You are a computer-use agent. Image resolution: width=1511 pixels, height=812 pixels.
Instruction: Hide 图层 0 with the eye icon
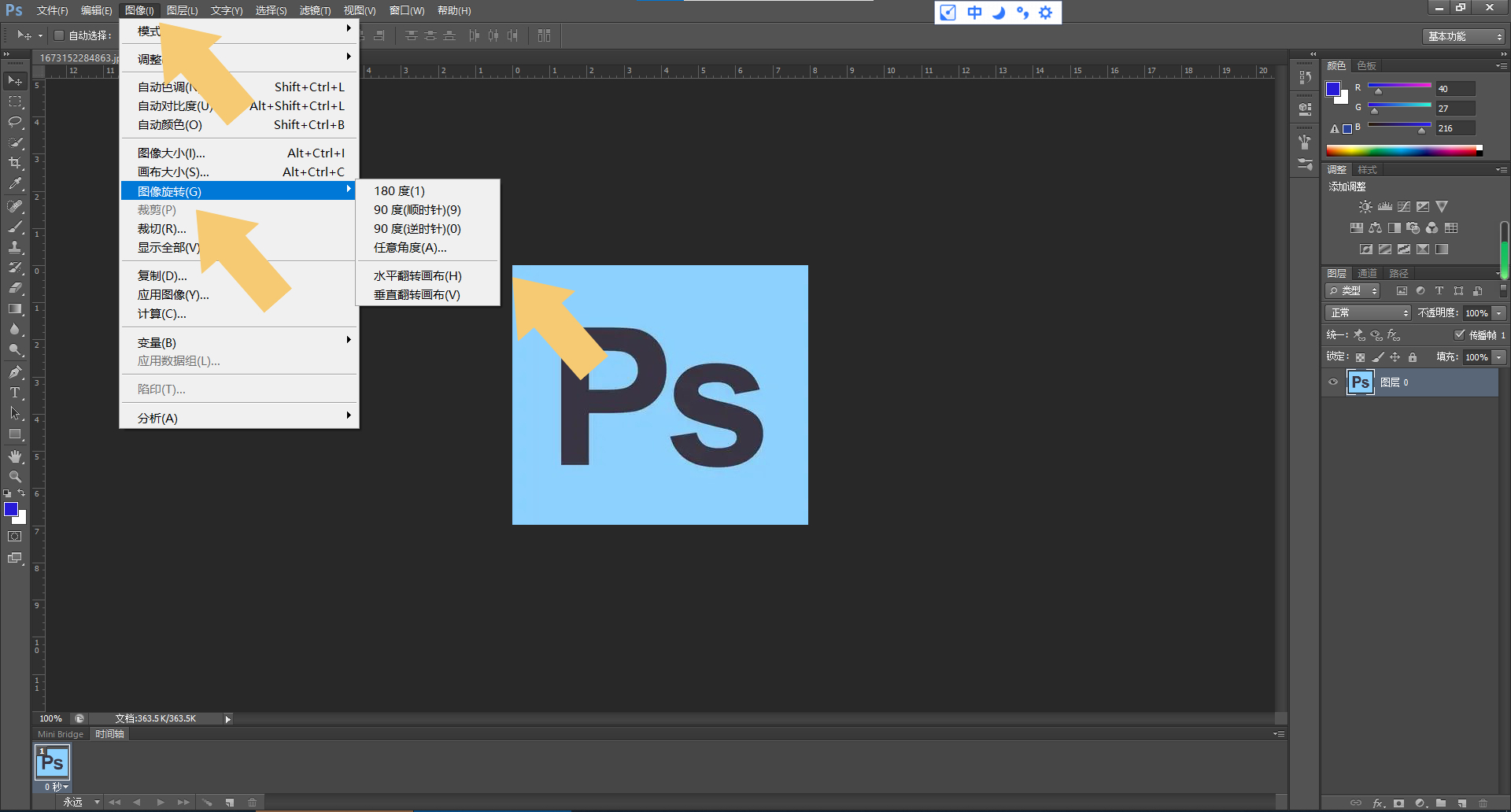coord(1333,382)
